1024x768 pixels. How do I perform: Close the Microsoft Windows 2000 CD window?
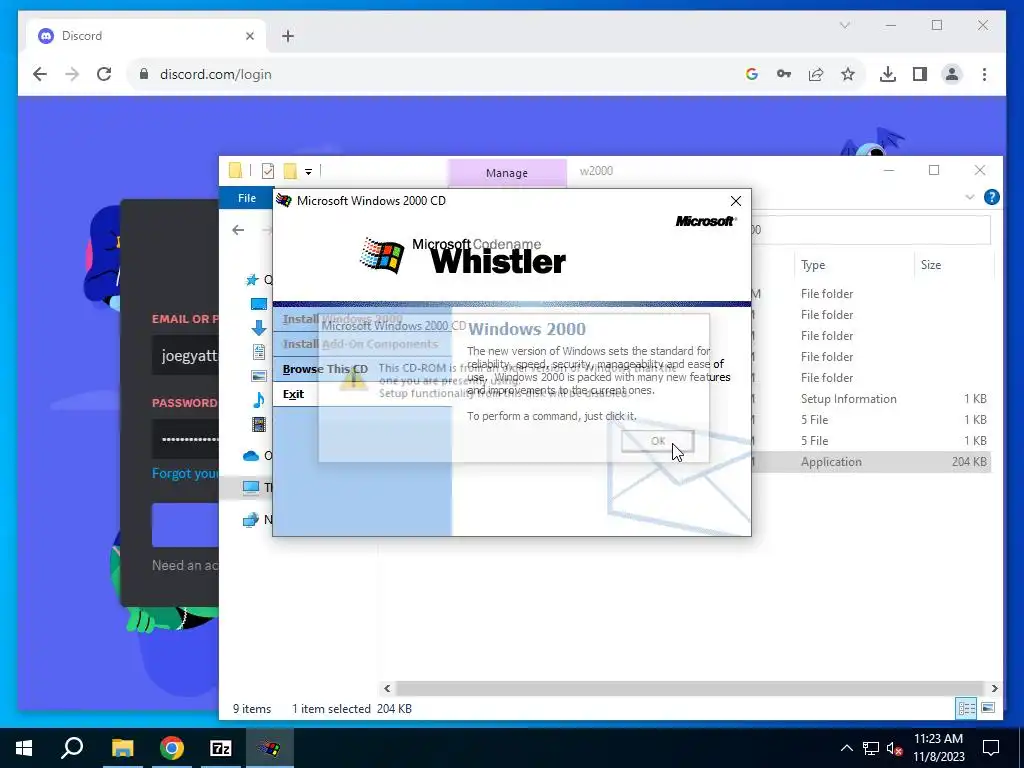click(x=735, y=201)
